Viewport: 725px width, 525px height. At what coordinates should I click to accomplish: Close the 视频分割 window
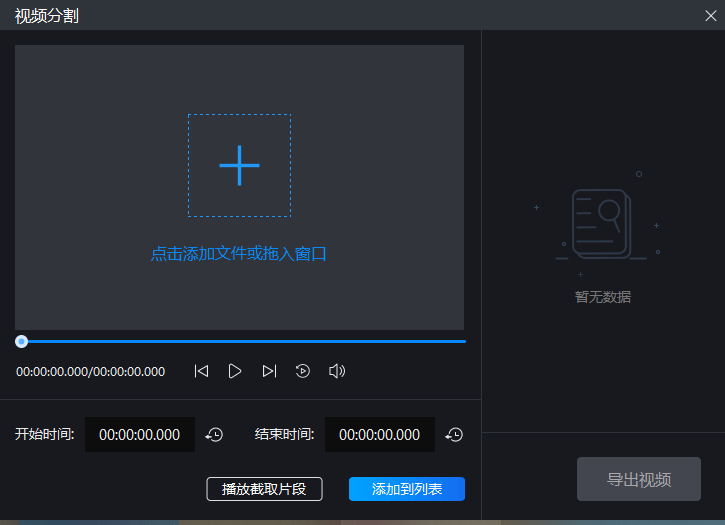[x=711, y=14]
